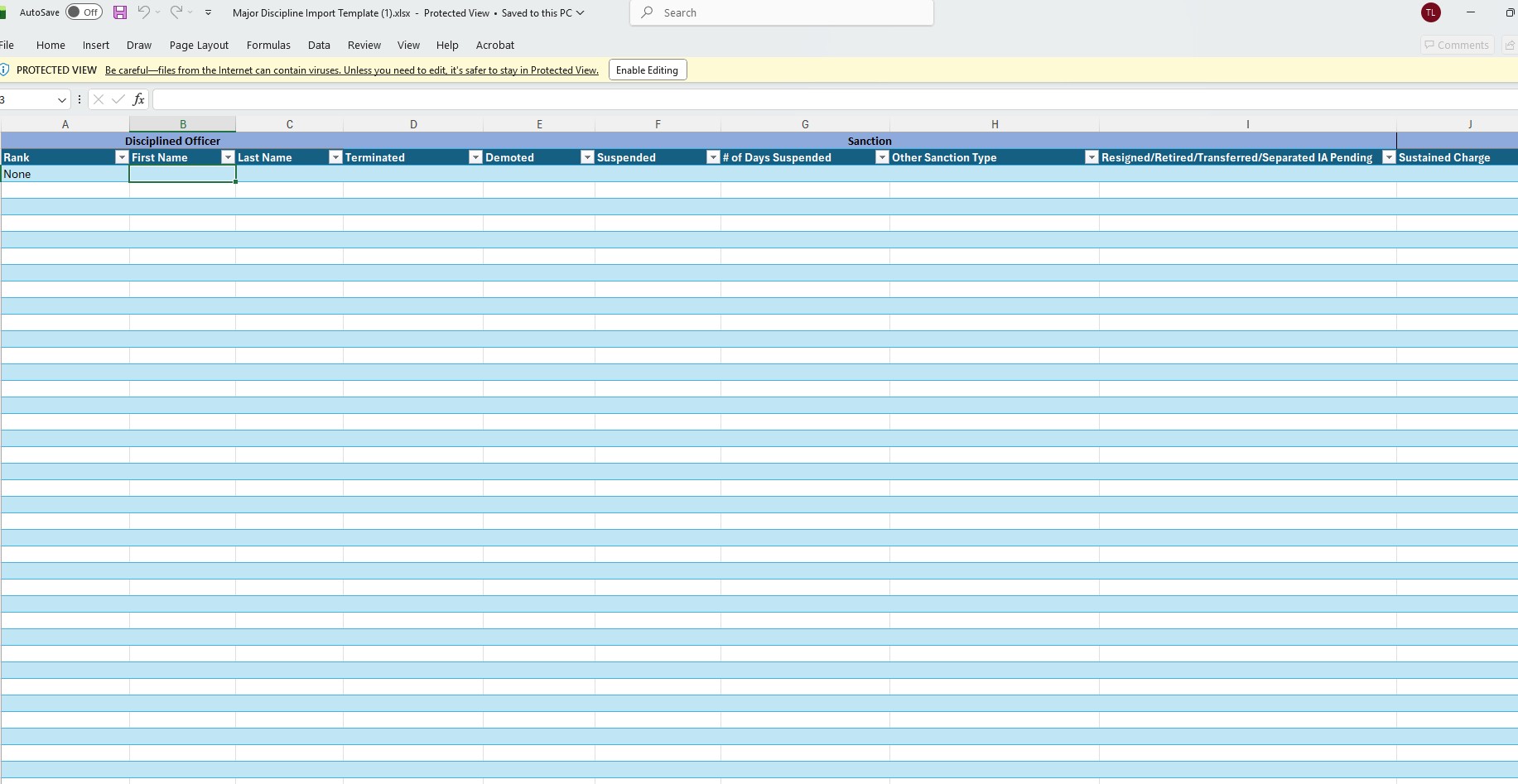Open the Page Layout ribbon tab
1518x784 pixels.
(199, 46)
